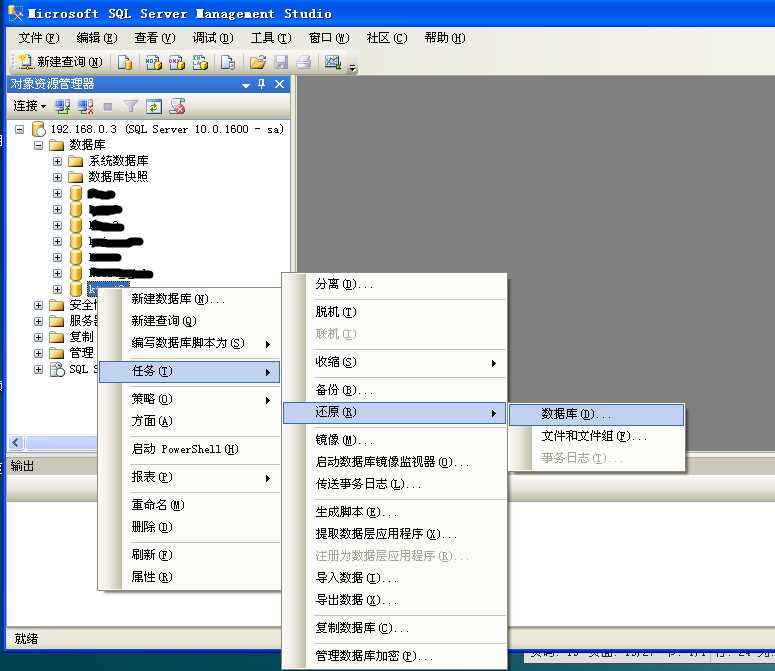Choose 新建数据库(N)... in context menu
The width and height of the screenshot is (775, 671).
pyautogui.click(x=189, y=299)
